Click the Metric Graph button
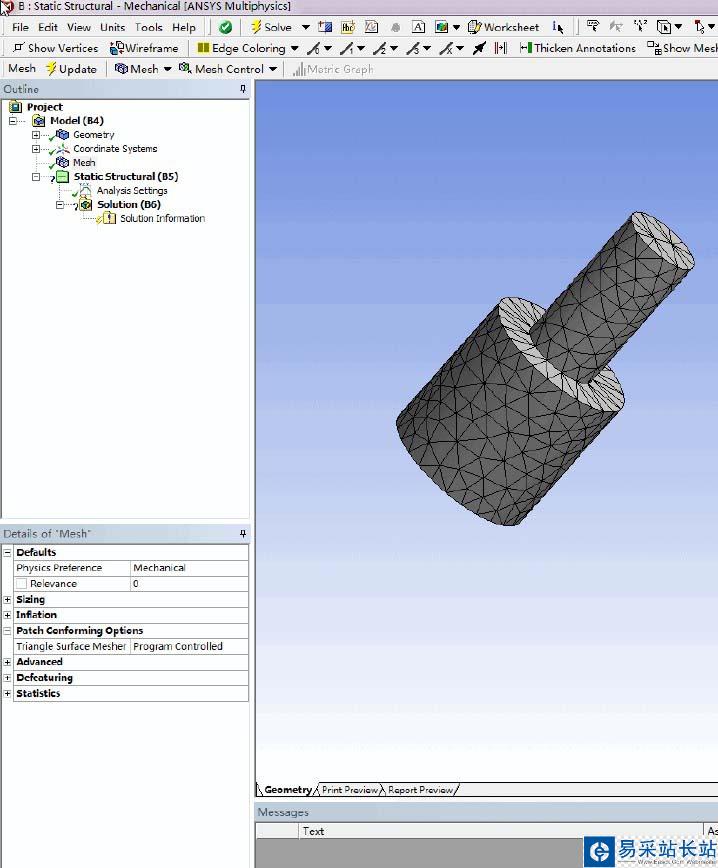 point(333,69)
